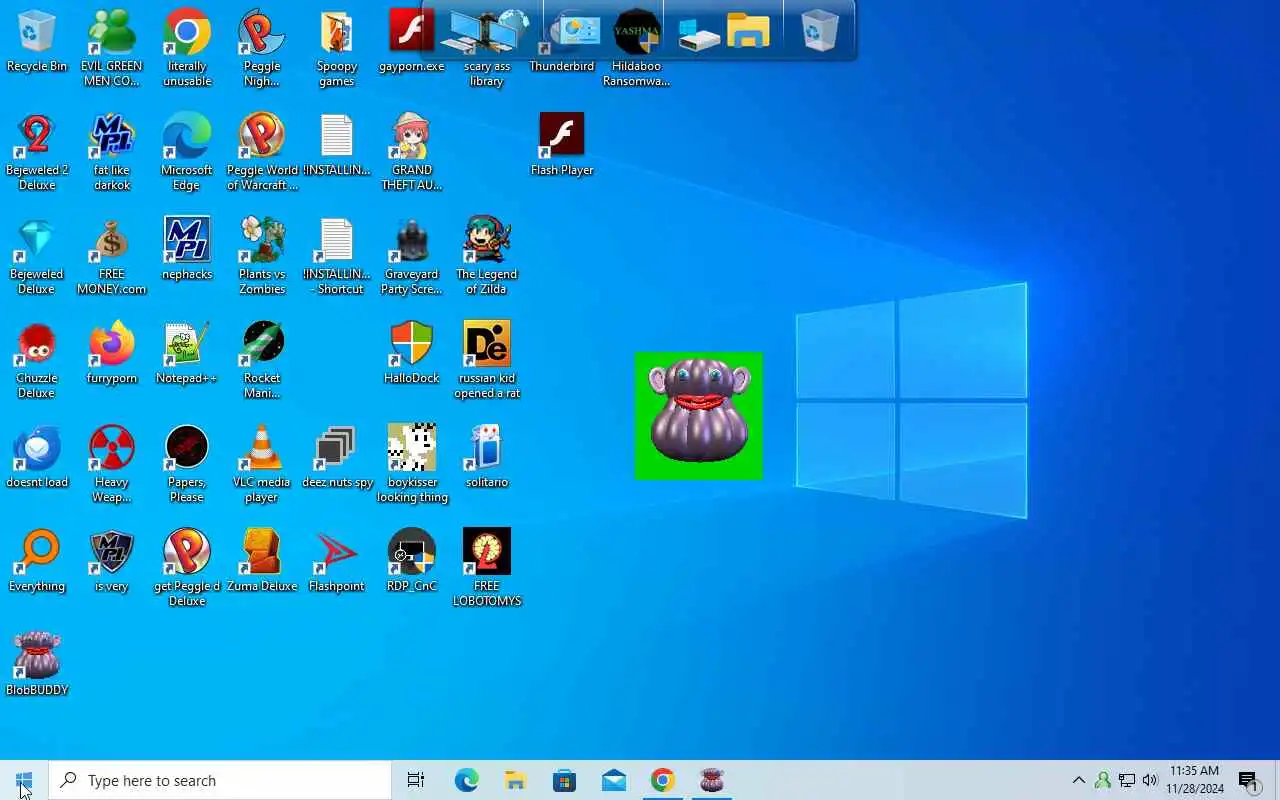This screenshot has height=800, width=1280.
Task: Select the 'doesnt load' Thunderbird shortcut
Action: coord(37,457)
